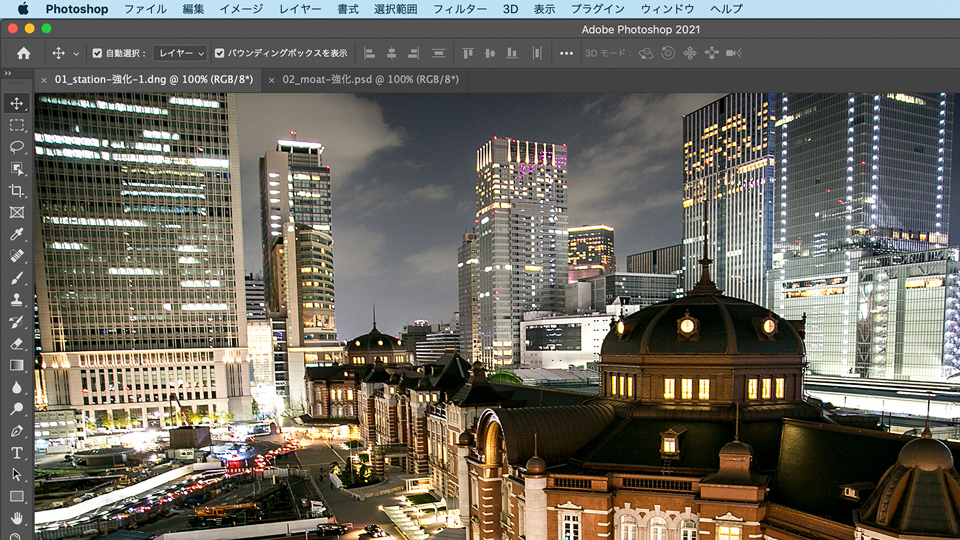Pick the Brush tool in the toolbar

click(17, 278)
